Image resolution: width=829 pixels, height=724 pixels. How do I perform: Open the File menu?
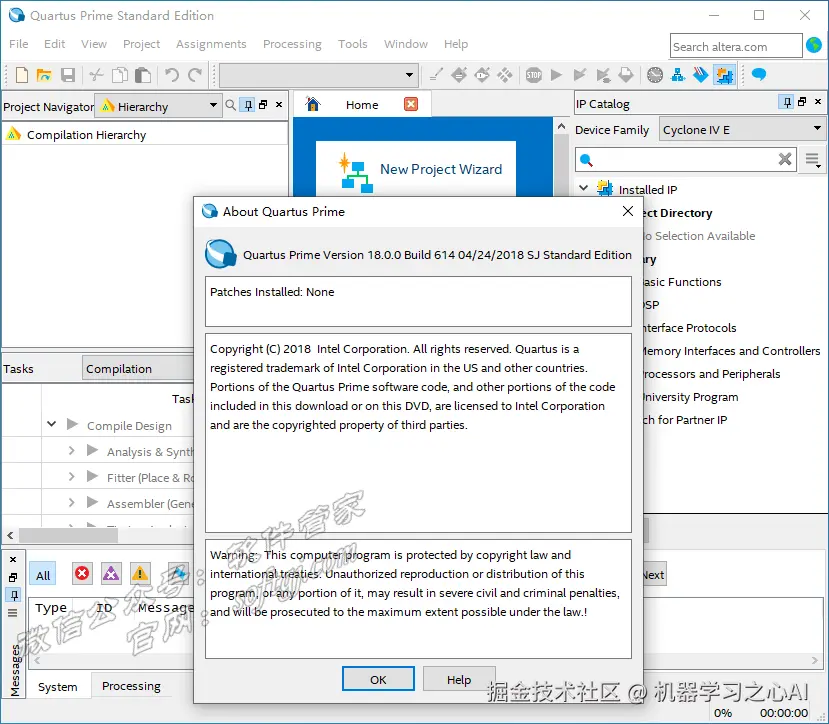19,44
